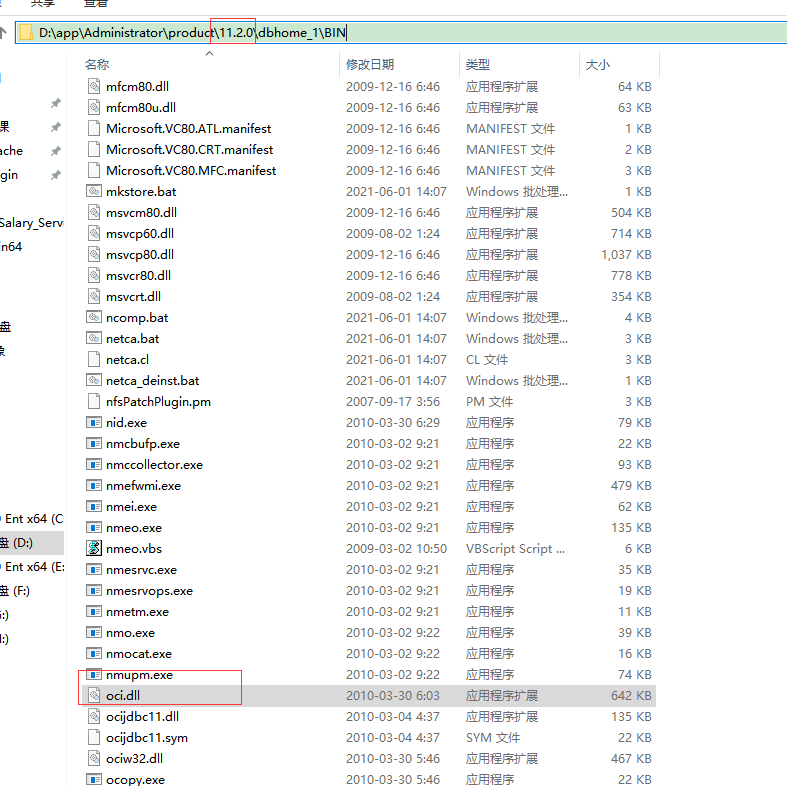Click the pin icon beside ache shortcut
This screenshot has height=786, width=787.
click(x=56, y=151)
